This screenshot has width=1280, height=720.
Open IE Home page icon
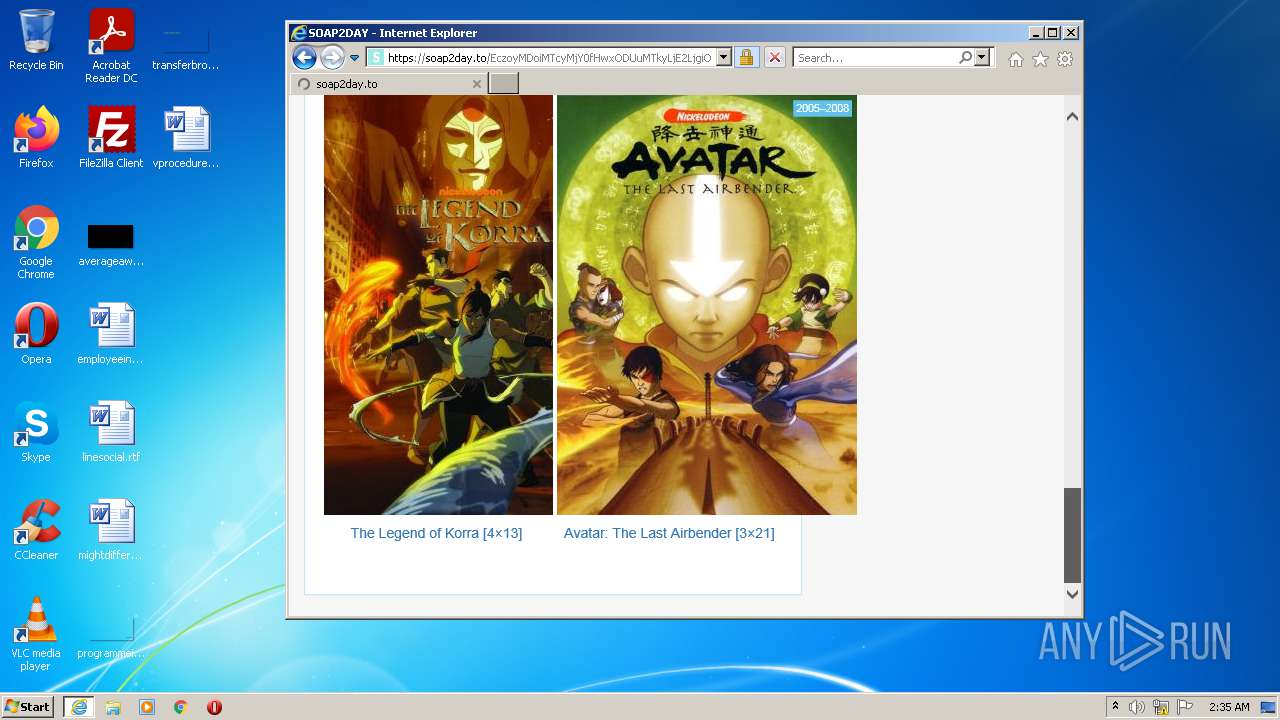coord(1016,59)
